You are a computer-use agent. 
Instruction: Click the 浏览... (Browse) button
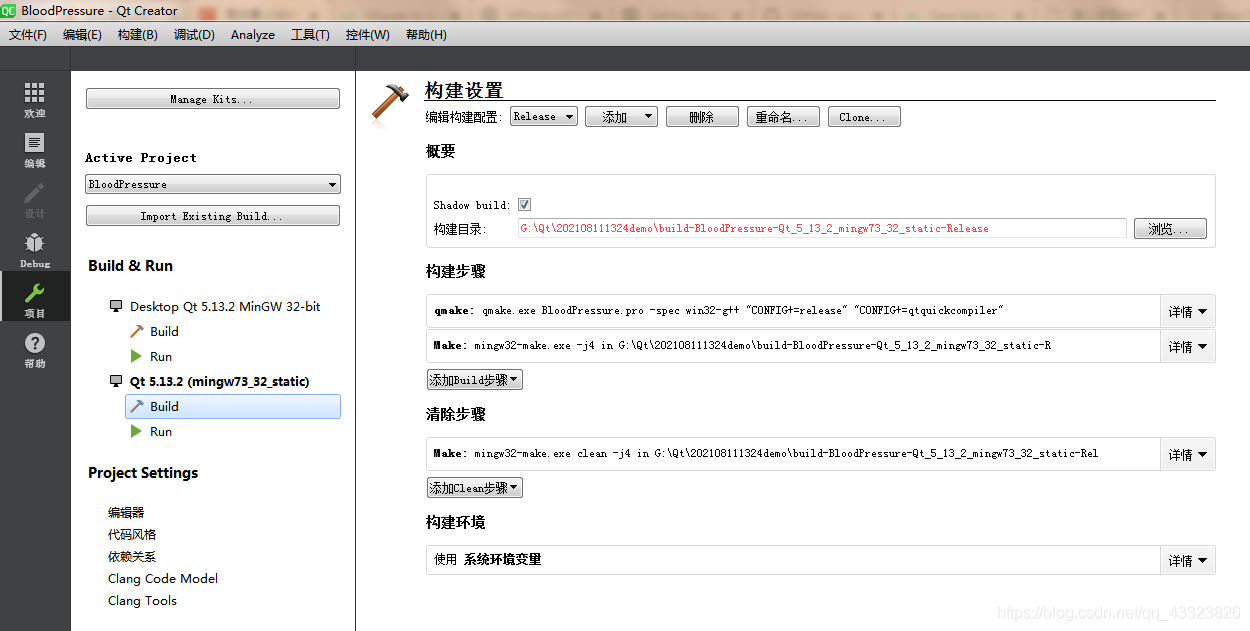(1170, 228)
